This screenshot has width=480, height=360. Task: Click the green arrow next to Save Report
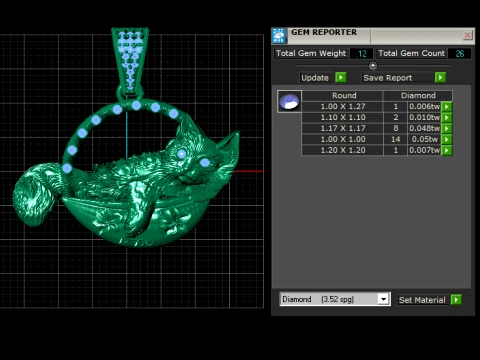pos(440,78)
